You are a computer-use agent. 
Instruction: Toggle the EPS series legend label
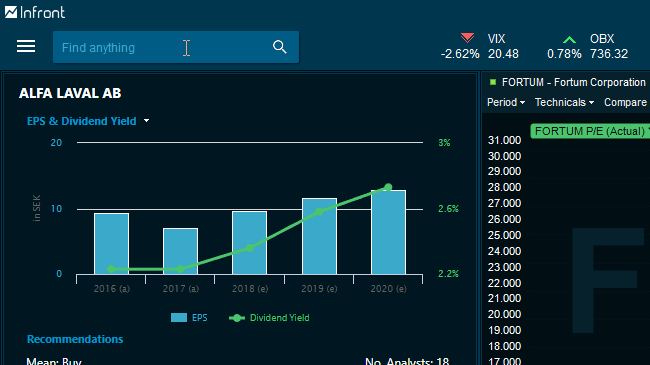199,318
